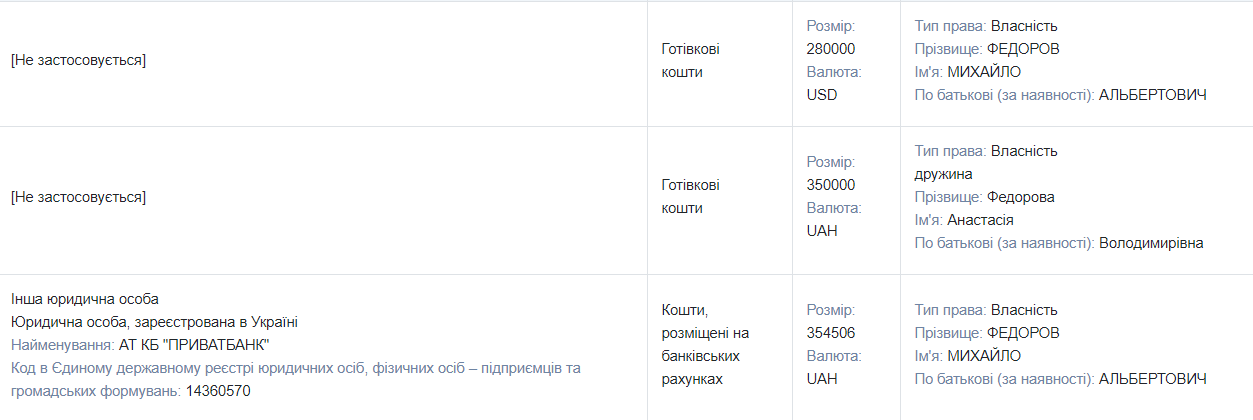Select the word "дружина" in the owner cell
This screenshot has width=1253, height=420.
941,174
